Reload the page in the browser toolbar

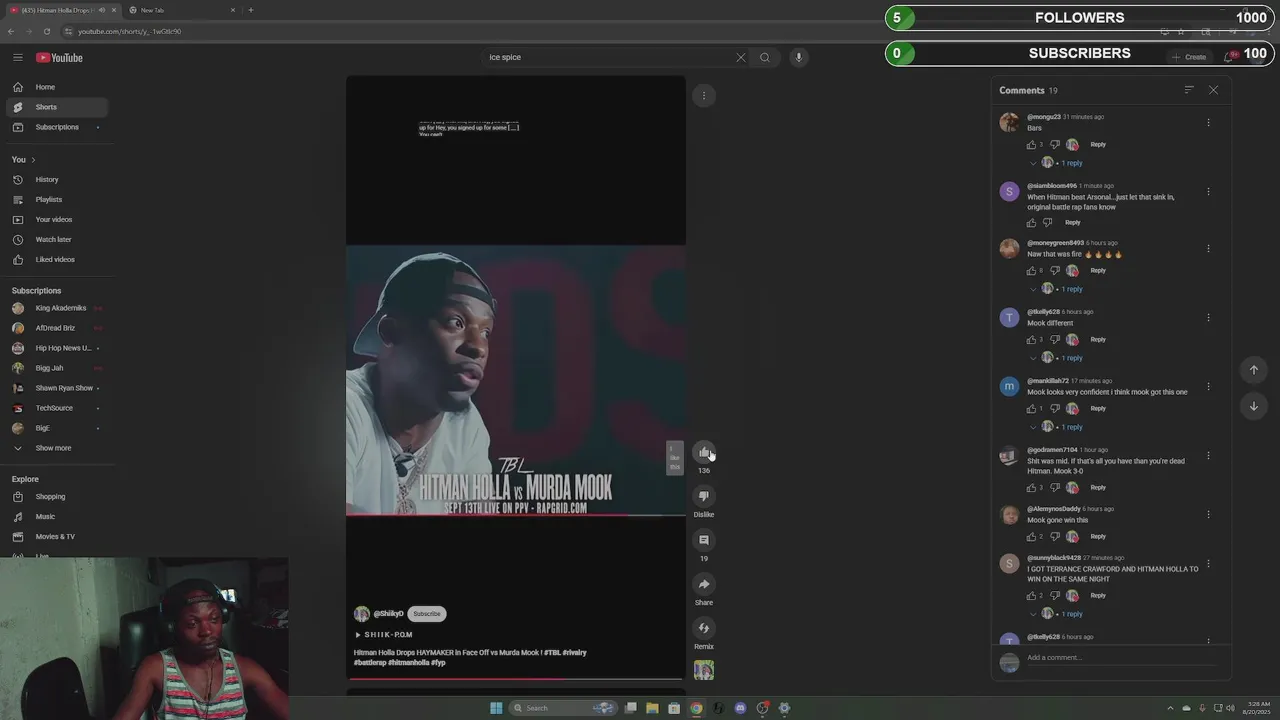pos(46,31)
